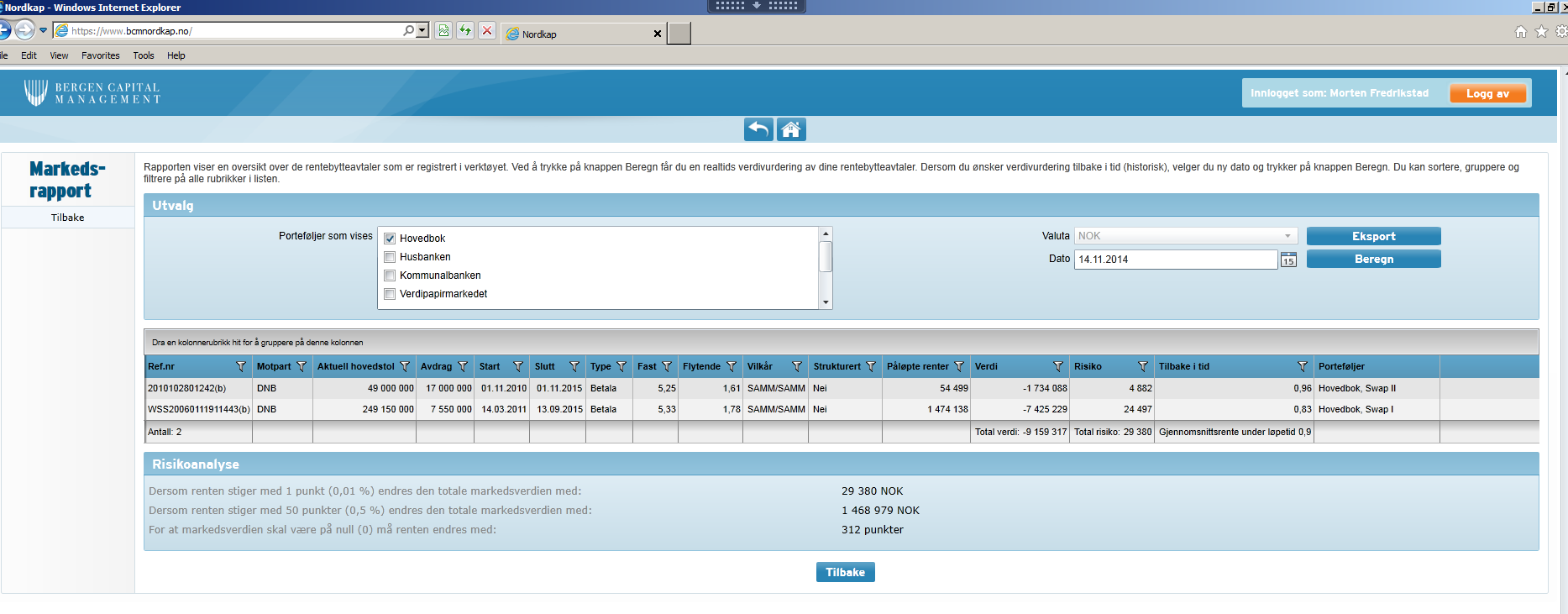Click the browser stop icon

(x=487, y=31)
